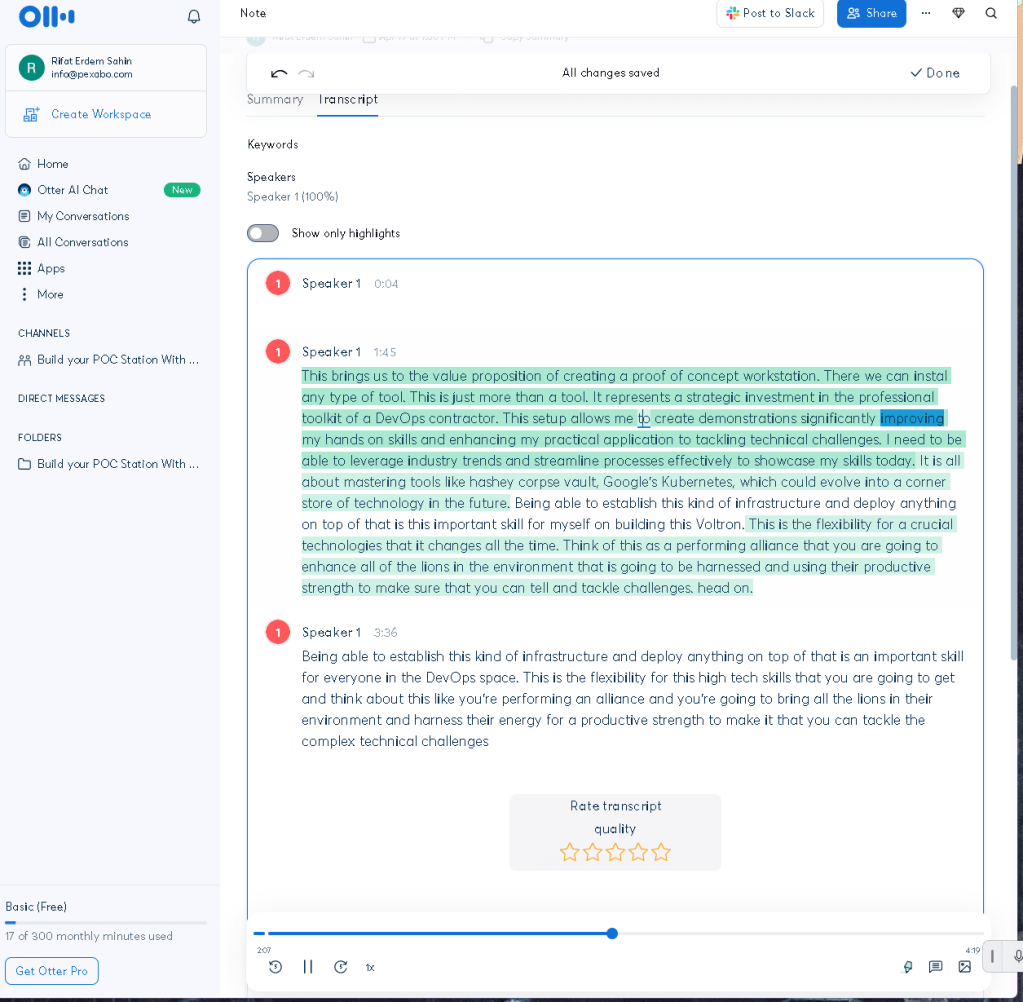1023x1002 pixels.
Task: Click the Note title in header
Action: click(253, 13)
